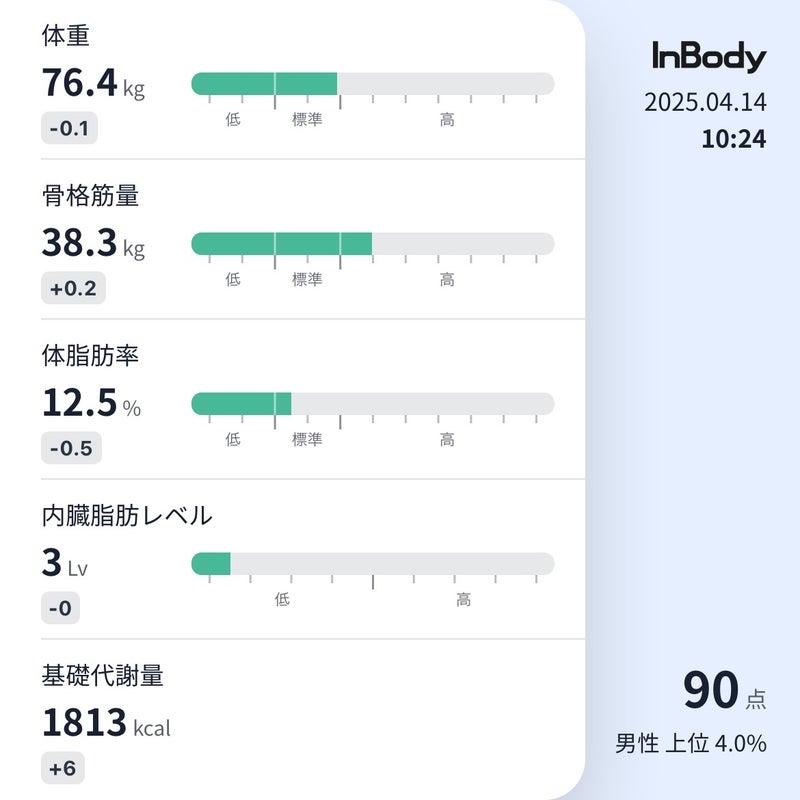The image size is (800, 800).
Task: Open the 基礎代謝量 section heading
Action: click(103, 676)
